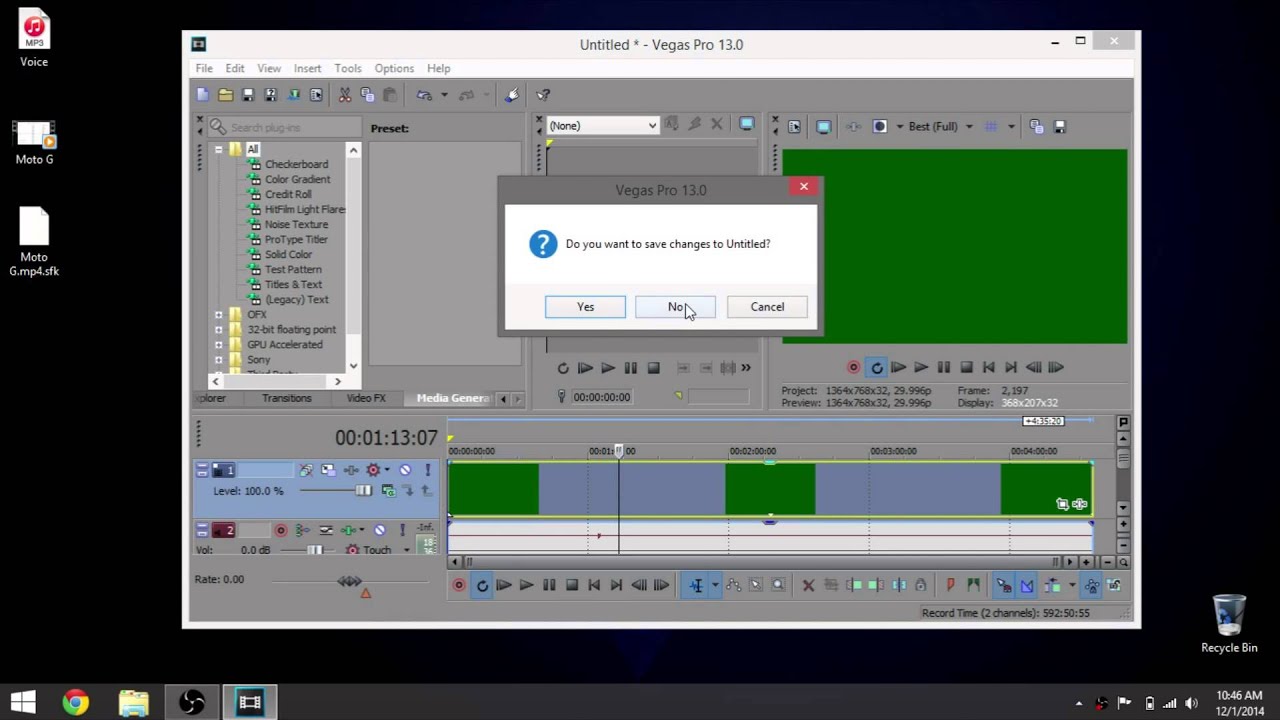
Task: Click the Track Motion icon on track 1
Action: (328, 470)
